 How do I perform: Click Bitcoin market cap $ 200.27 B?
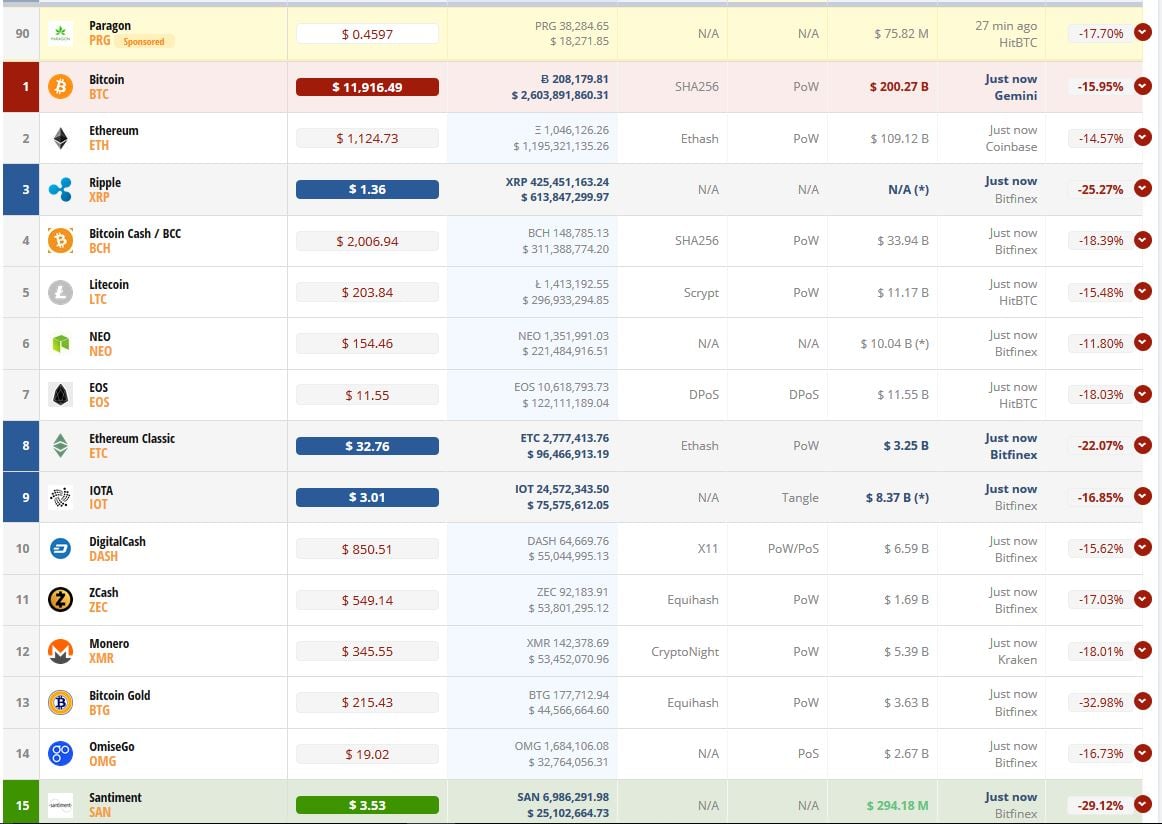click(x=899, y=87)
